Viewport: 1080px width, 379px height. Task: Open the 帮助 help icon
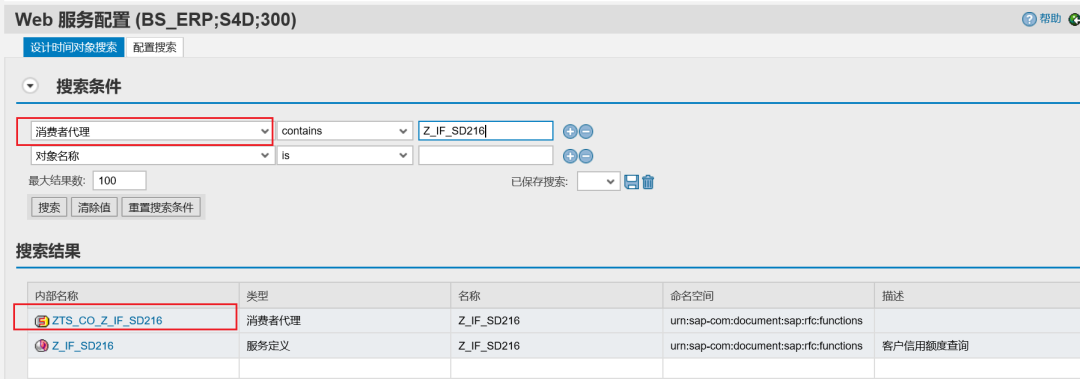1029,19
